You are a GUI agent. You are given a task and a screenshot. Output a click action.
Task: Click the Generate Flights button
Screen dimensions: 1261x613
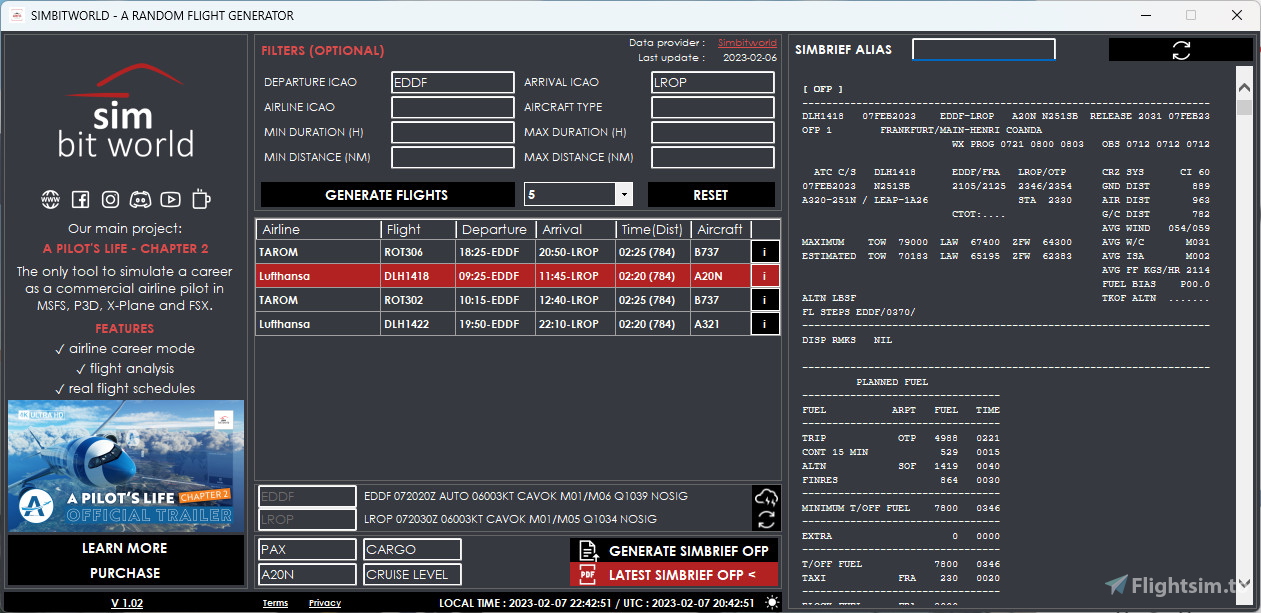tap(387, 194)
